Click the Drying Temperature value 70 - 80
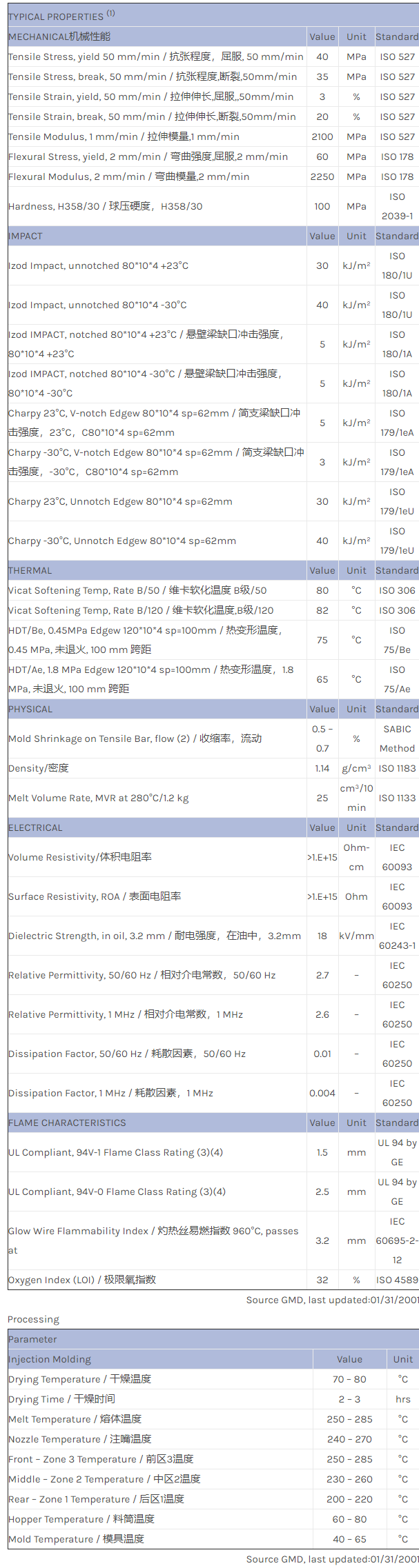 pos(349,1379)
